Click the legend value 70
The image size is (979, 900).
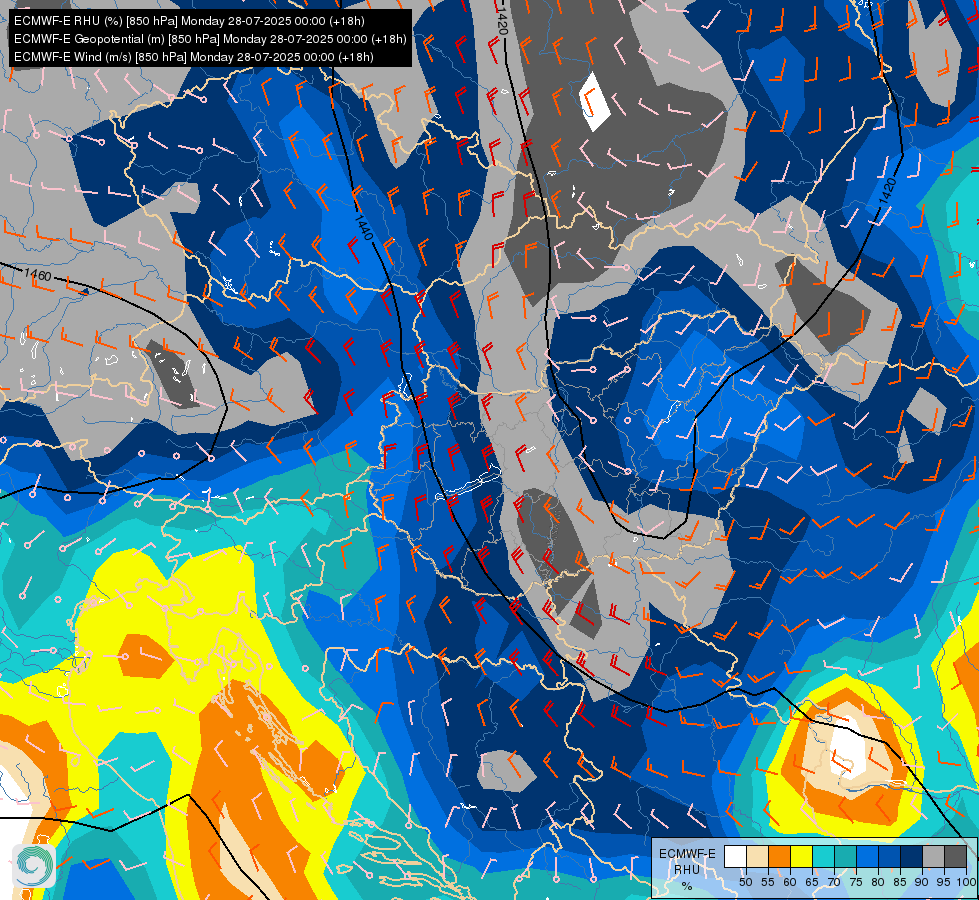(x=834, y=882)
